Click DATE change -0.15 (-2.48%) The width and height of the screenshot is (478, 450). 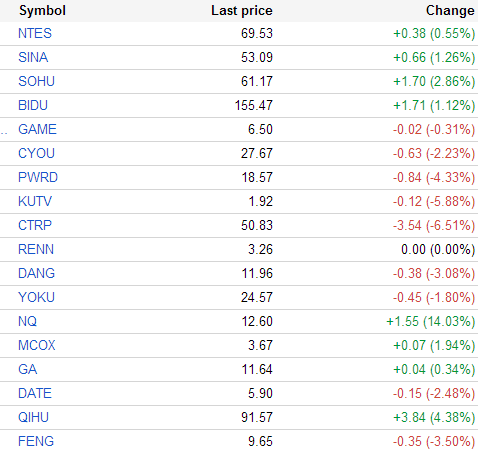tap(434, 393)
